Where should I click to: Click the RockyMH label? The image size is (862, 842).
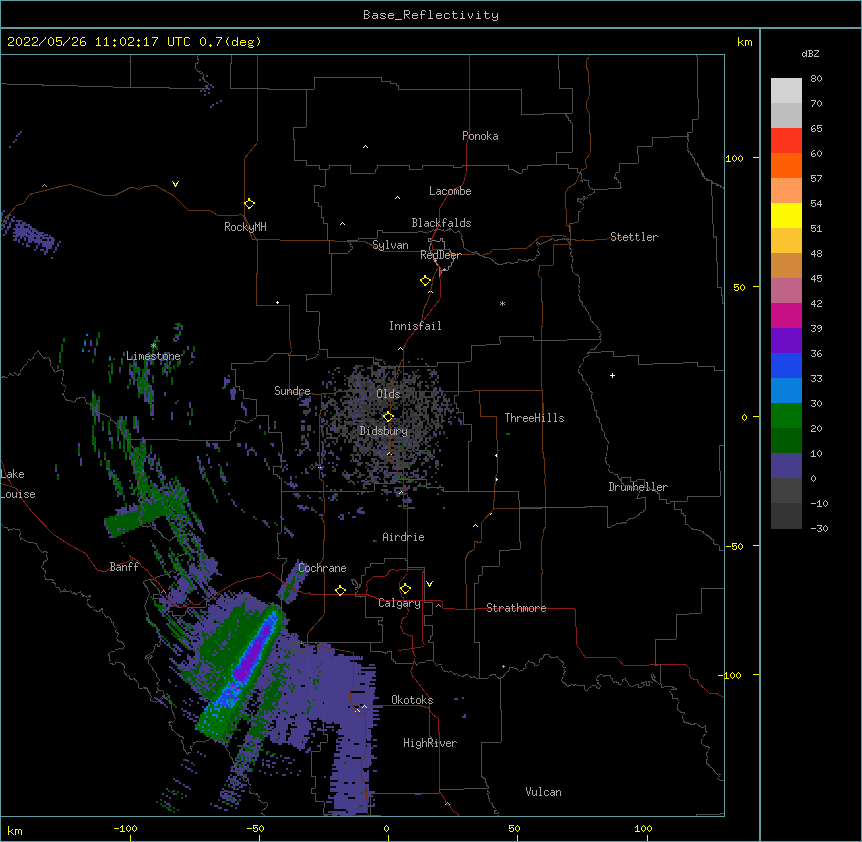[x=245, y=227]
